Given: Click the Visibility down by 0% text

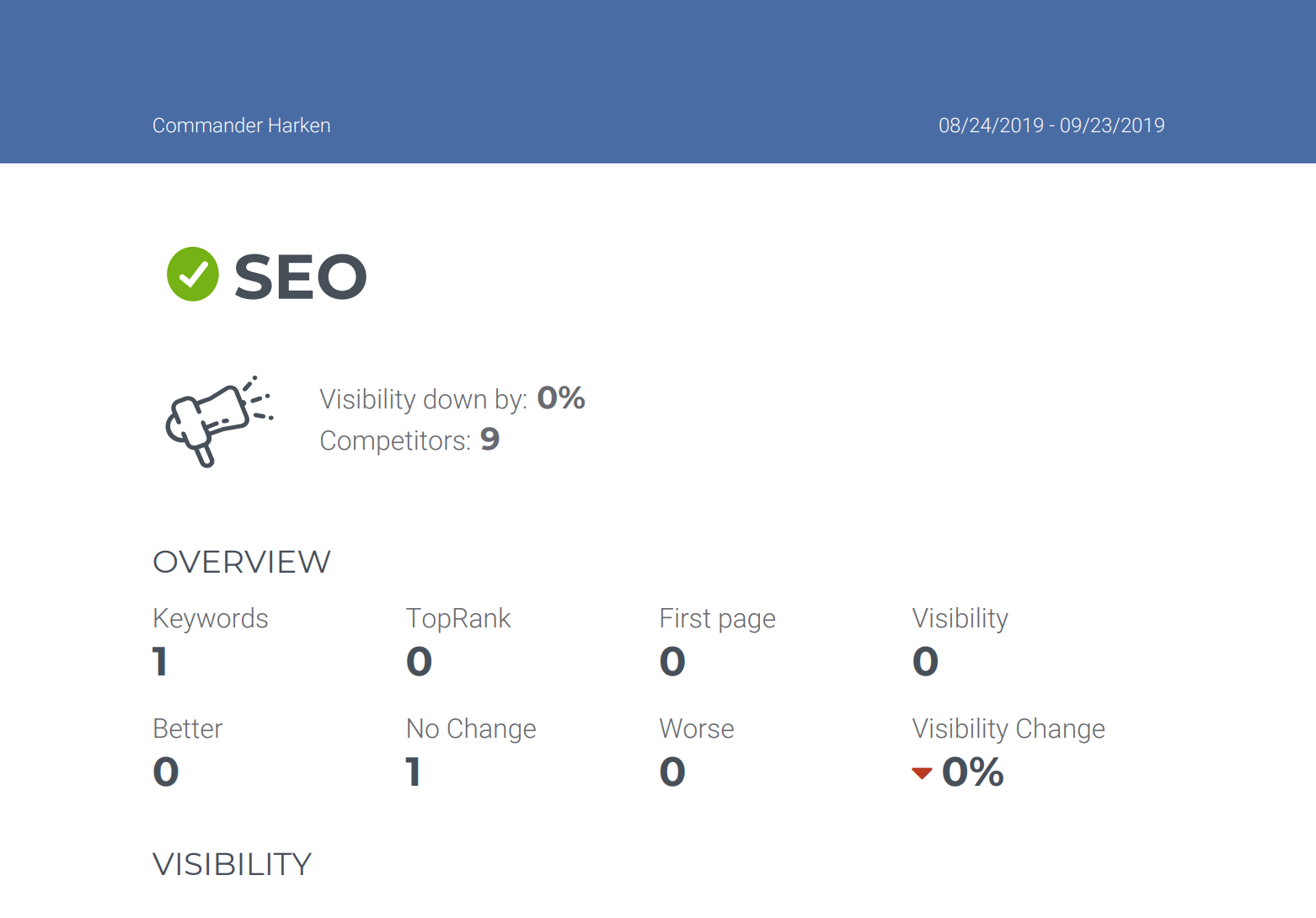Looking at the screenshot, I should pyautogui.click(x=452, y=398).
